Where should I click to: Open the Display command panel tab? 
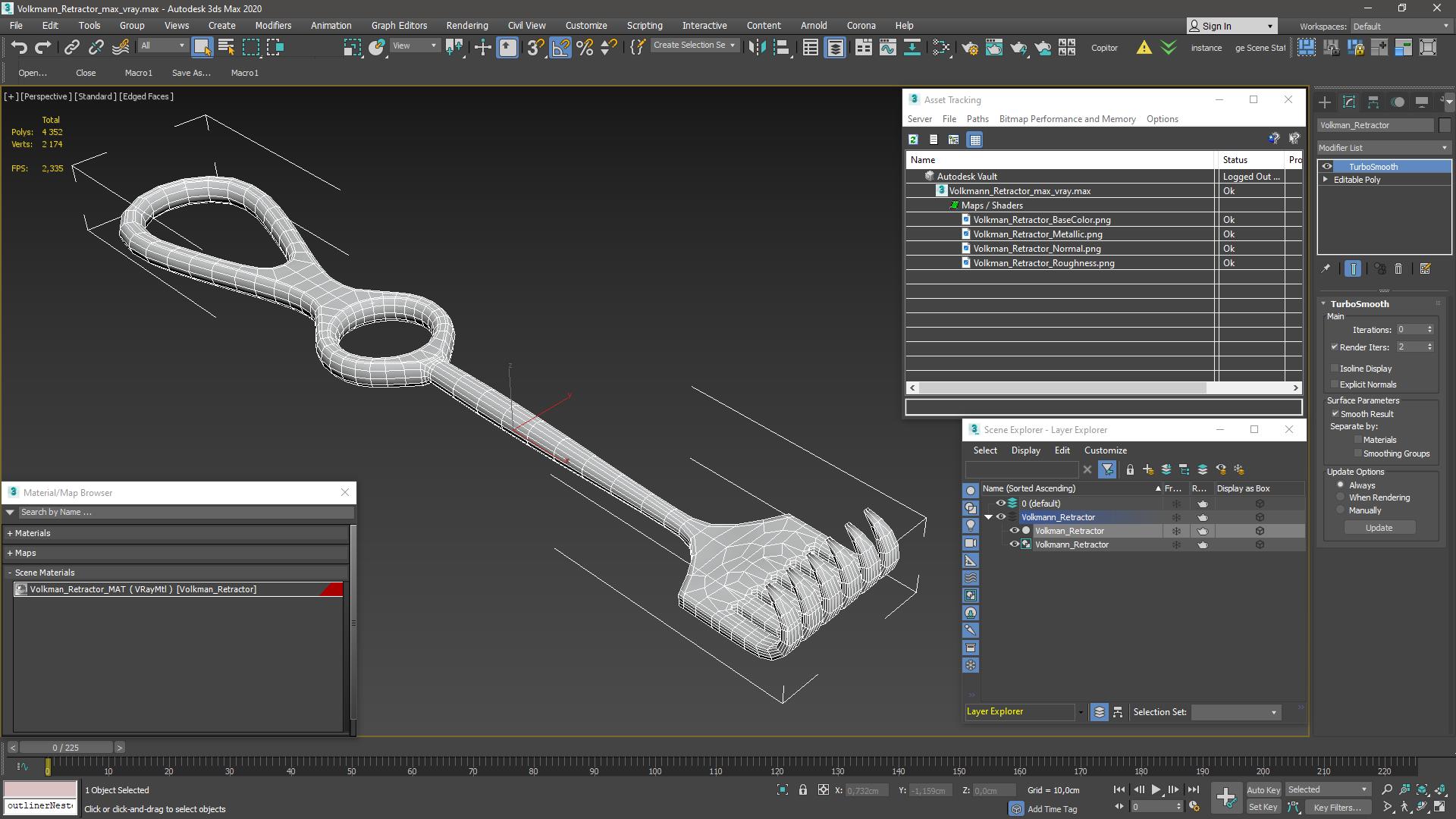coord(1422,102)
